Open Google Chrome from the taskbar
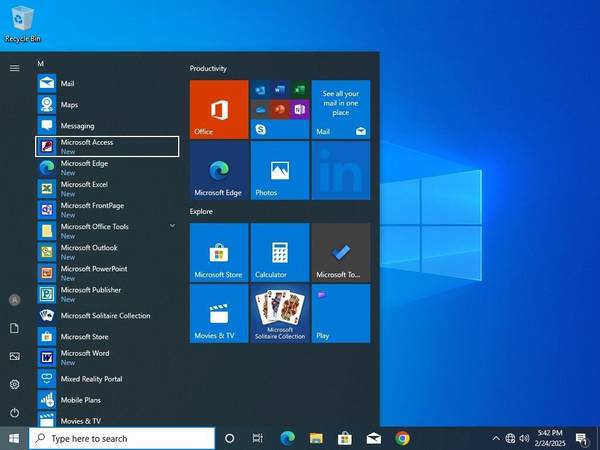Screen dimensions: 600x450 click(x=402, y=438)
